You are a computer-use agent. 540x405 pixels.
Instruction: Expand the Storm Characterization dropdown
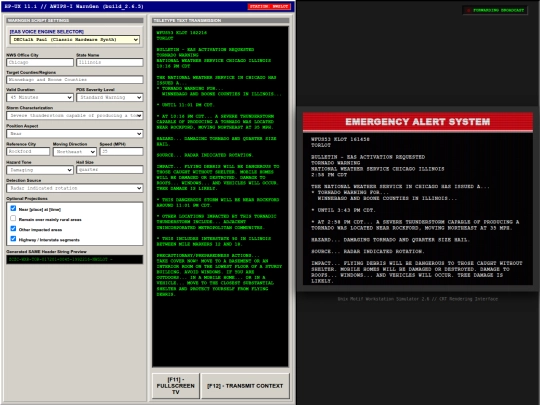click(74, 115)
